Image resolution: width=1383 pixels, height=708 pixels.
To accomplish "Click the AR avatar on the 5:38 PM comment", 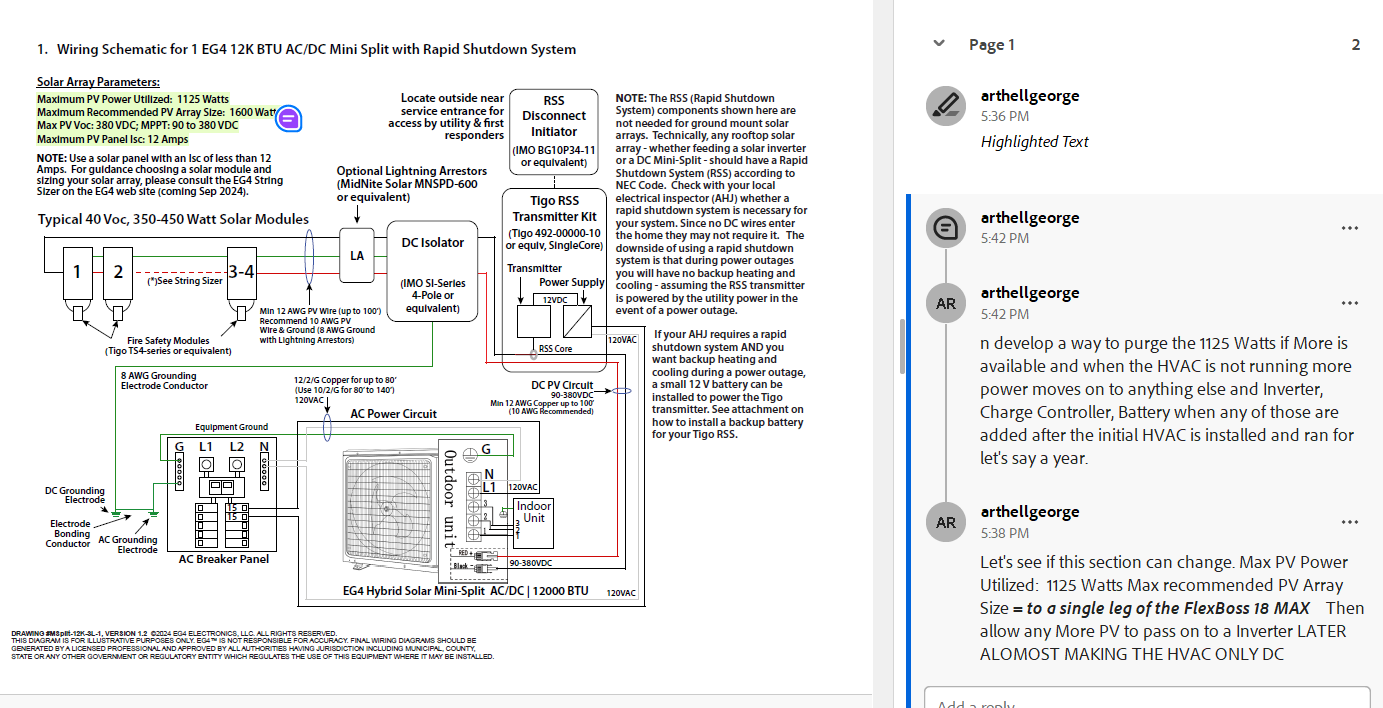I will coord(945,522).
